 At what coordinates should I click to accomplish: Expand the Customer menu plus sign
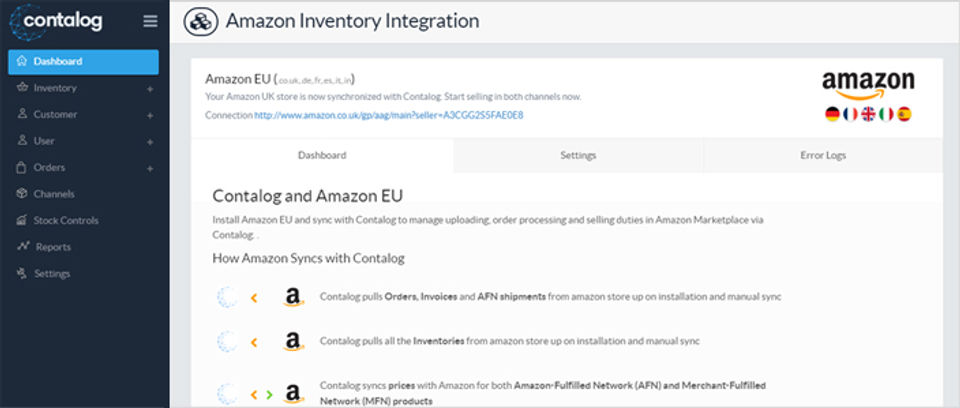tap(150, 115)
